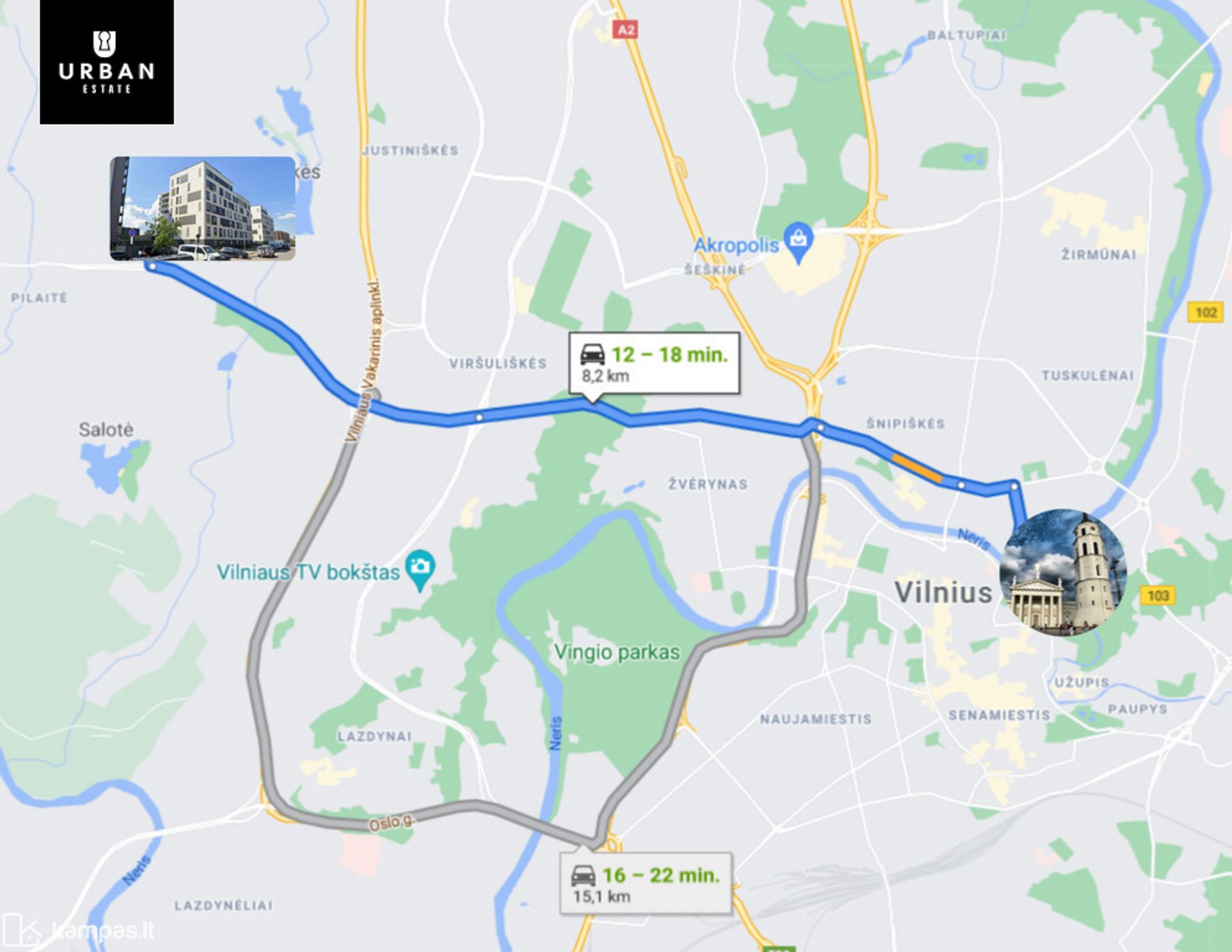Click the route start point near Pilaitė
This screenshot has height=952, width=1232.
[x=152, y=266]
